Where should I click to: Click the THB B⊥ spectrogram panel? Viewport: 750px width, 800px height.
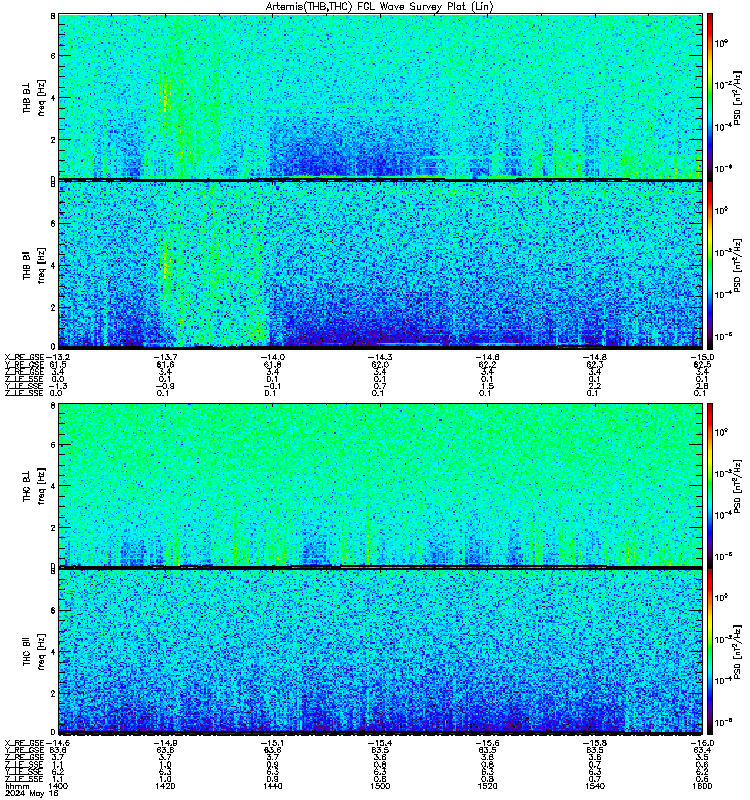click(381, 96)
